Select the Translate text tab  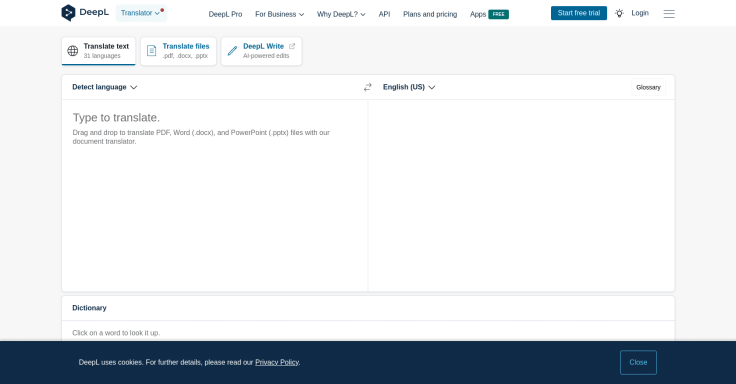99,51
